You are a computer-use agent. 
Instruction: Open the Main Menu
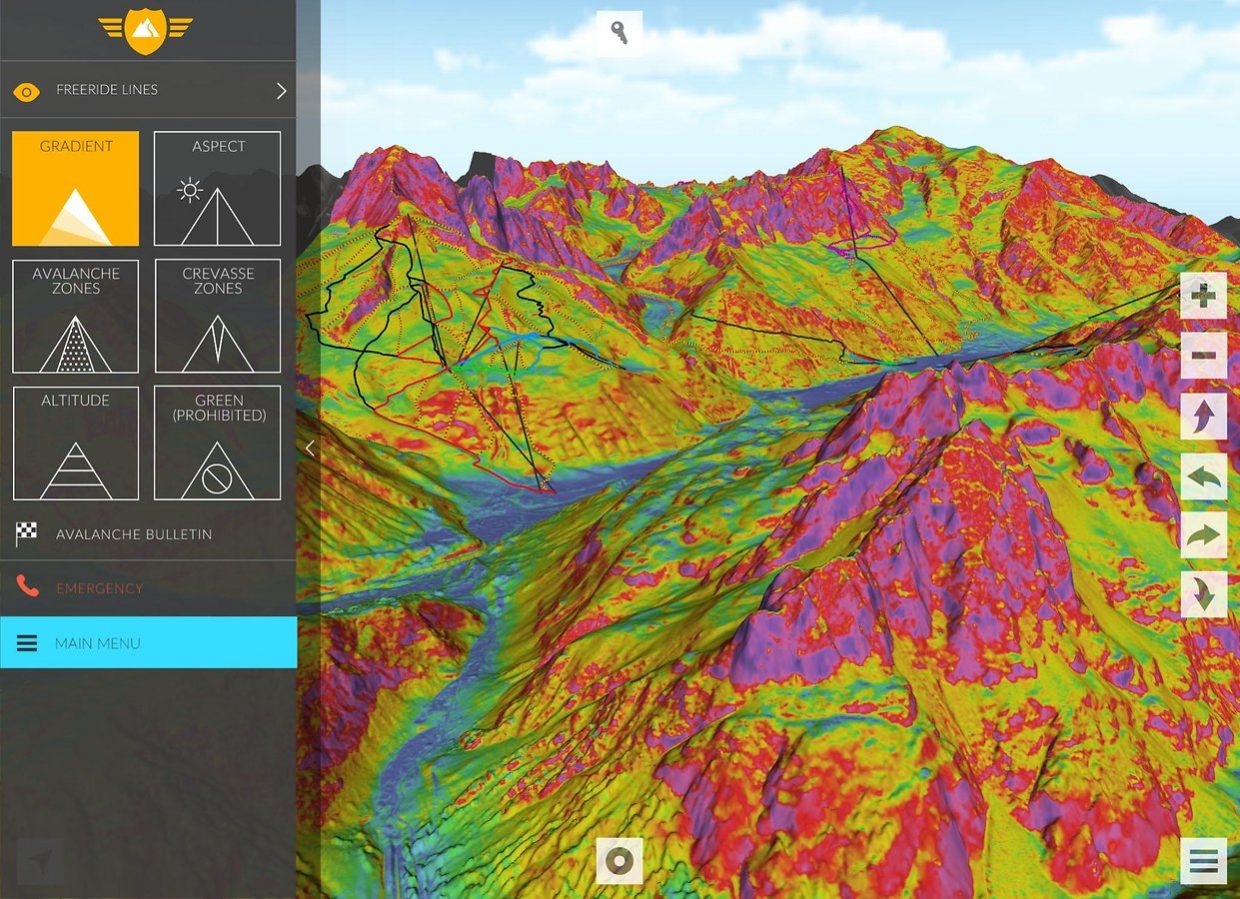point(148,643)
